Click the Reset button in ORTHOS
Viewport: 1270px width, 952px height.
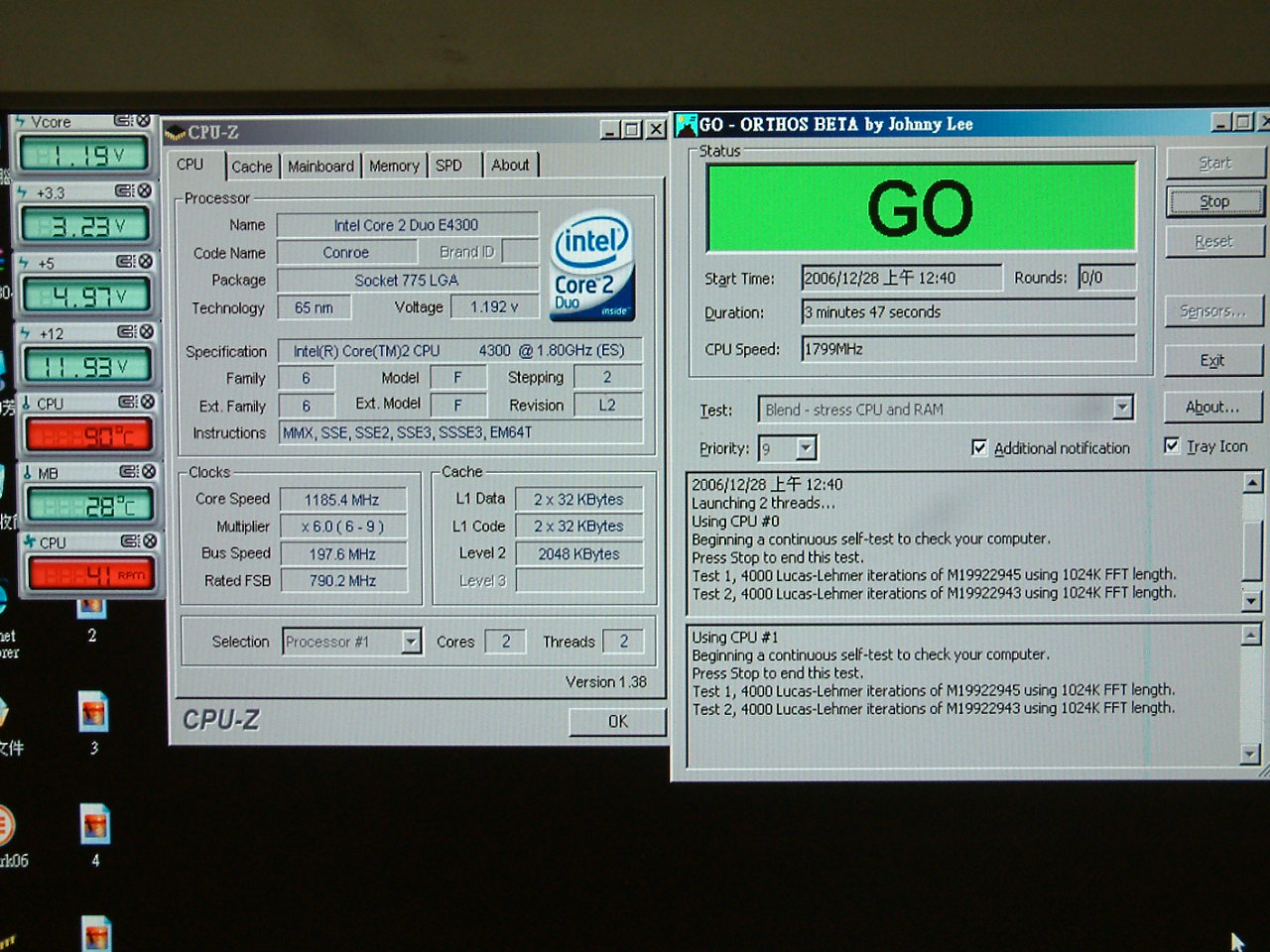coord(1214,241)
